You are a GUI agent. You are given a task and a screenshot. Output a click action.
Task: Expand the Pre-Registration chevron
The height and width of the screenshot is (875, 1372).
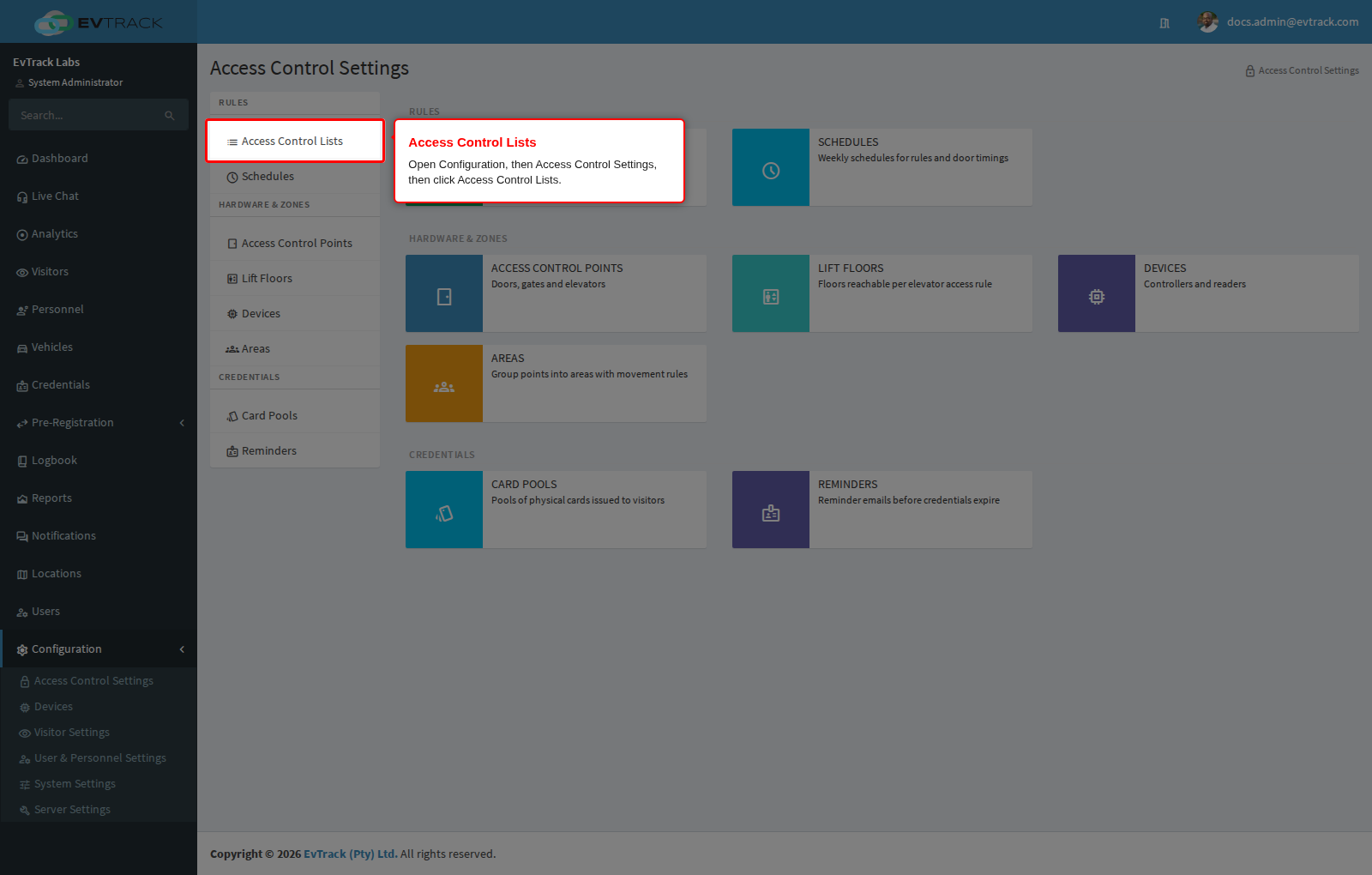tap(182, 423)
